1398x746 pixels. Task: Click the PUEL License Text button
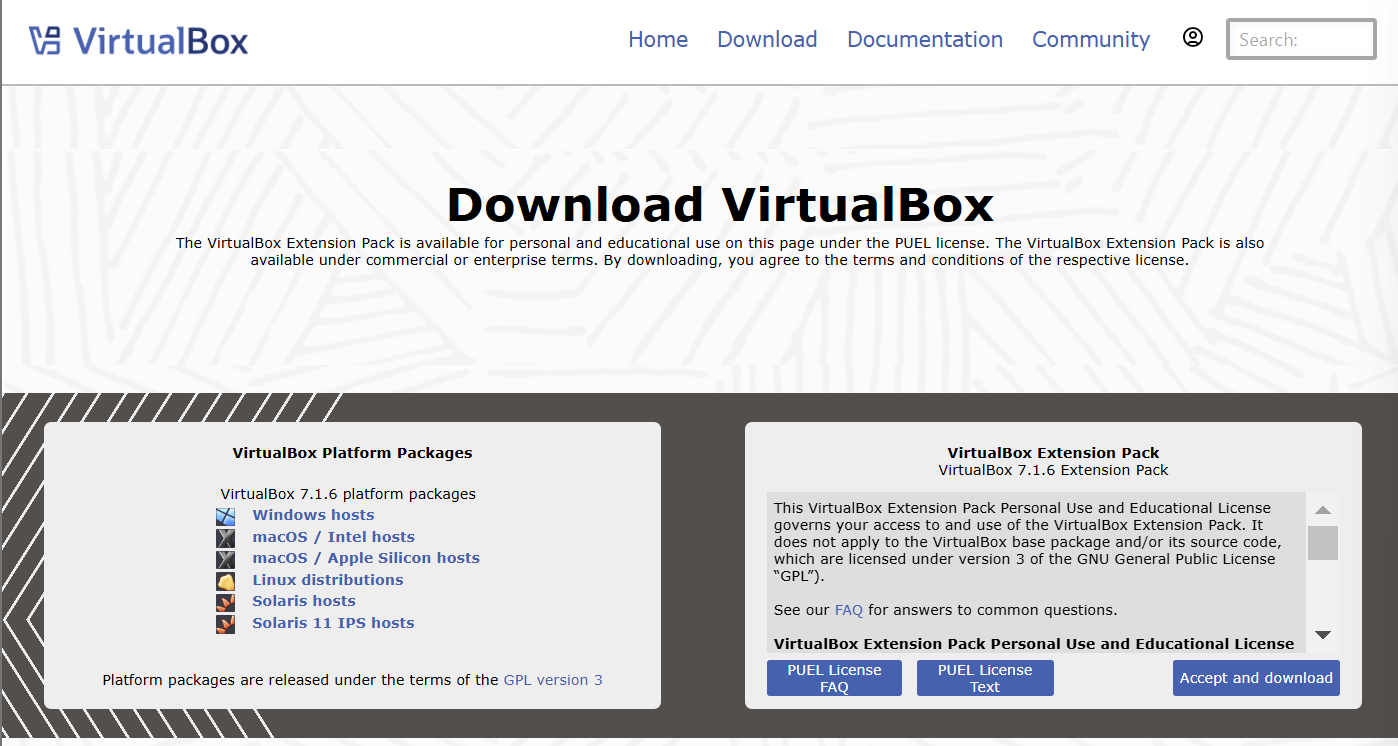[x=985, y=678]
